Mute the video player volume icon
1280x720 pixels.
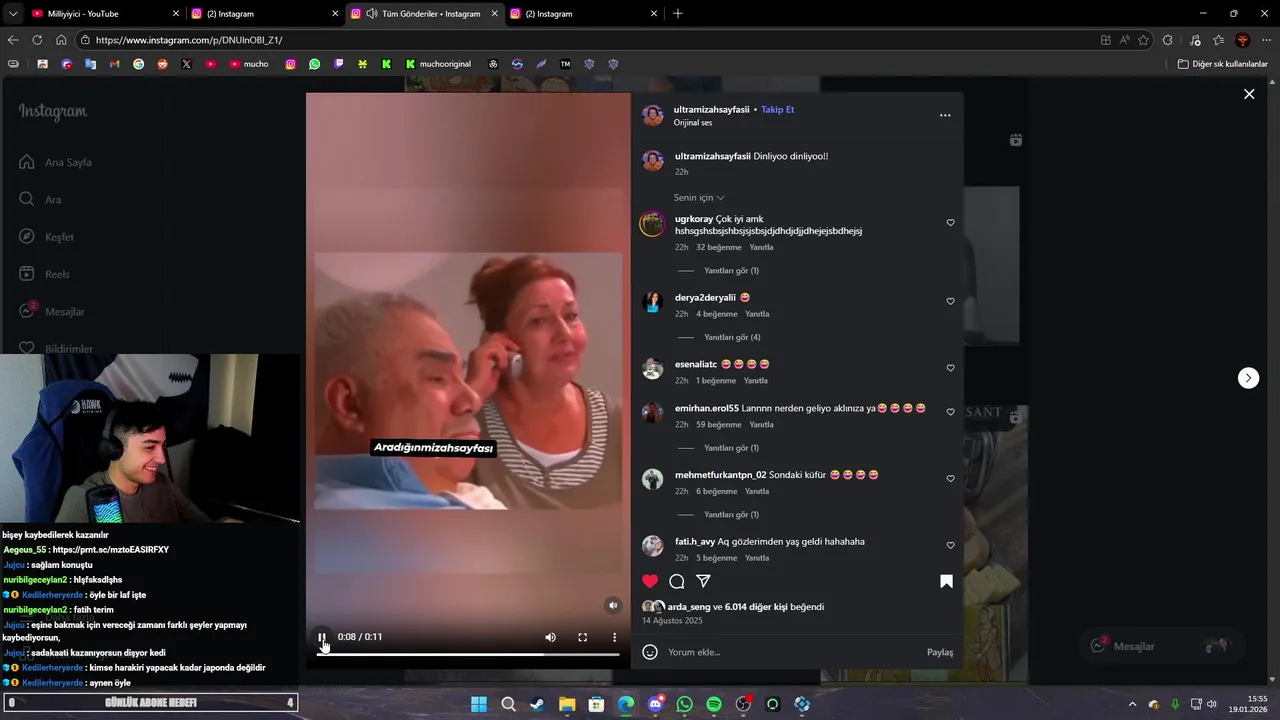550,637
